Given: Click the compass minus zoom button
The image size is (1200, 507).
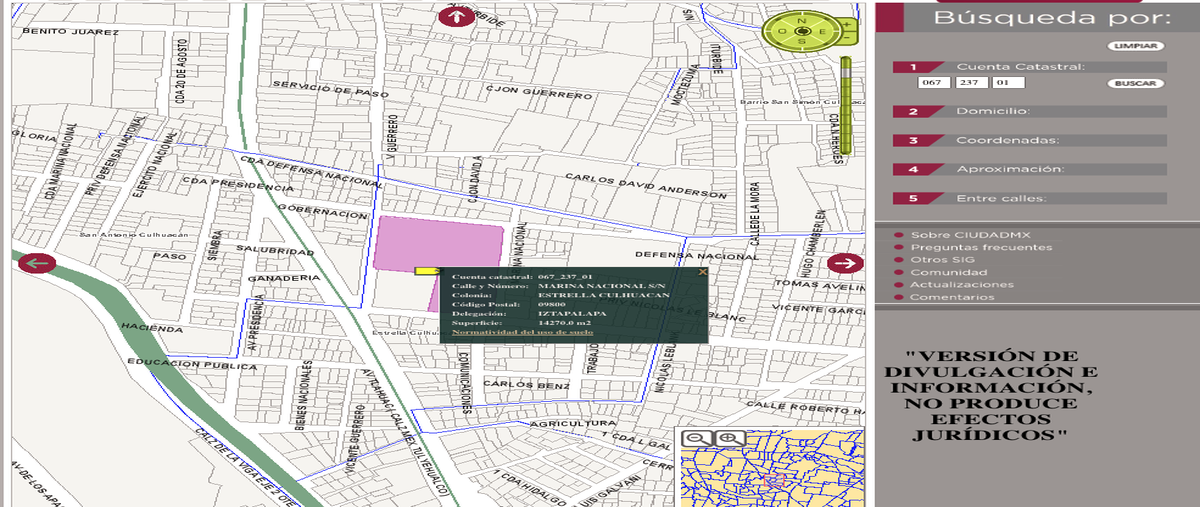Looking at the screenshot, I should (x=847, y=37).
